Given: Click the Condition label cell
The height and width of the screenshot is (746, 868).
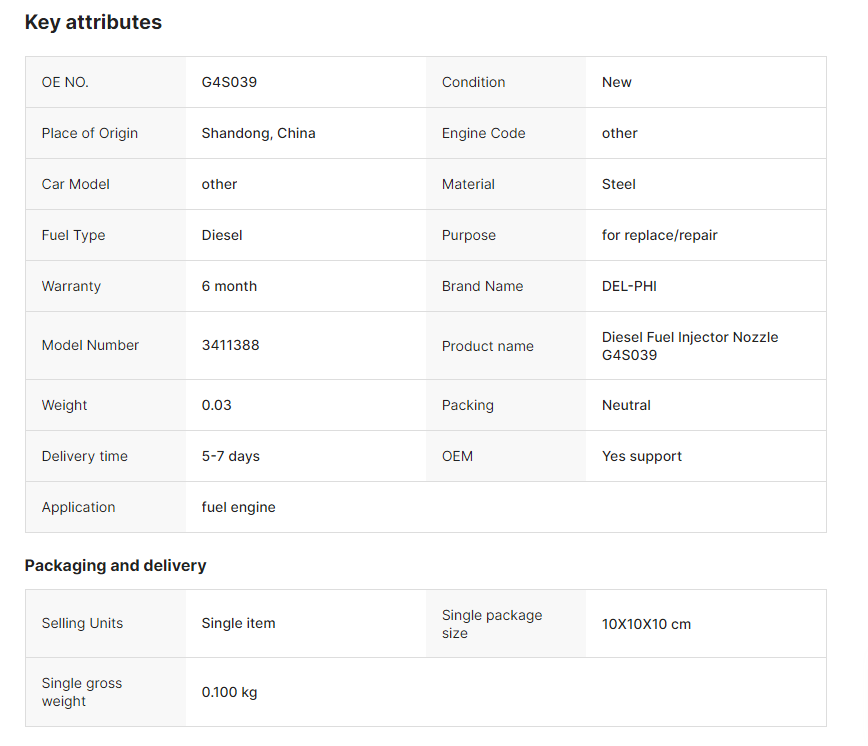Looking at the screenshot, I should pyautogui.click(x=506, y=82).
